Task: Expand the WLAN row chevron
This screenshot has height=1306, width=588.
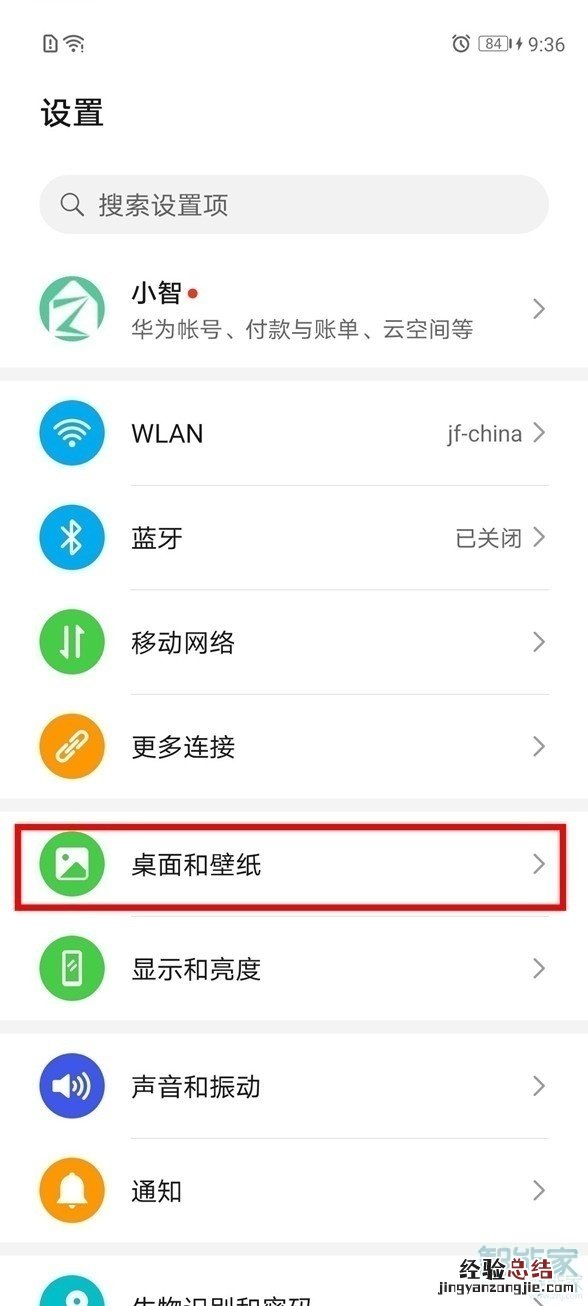Action: pos(539,433)
